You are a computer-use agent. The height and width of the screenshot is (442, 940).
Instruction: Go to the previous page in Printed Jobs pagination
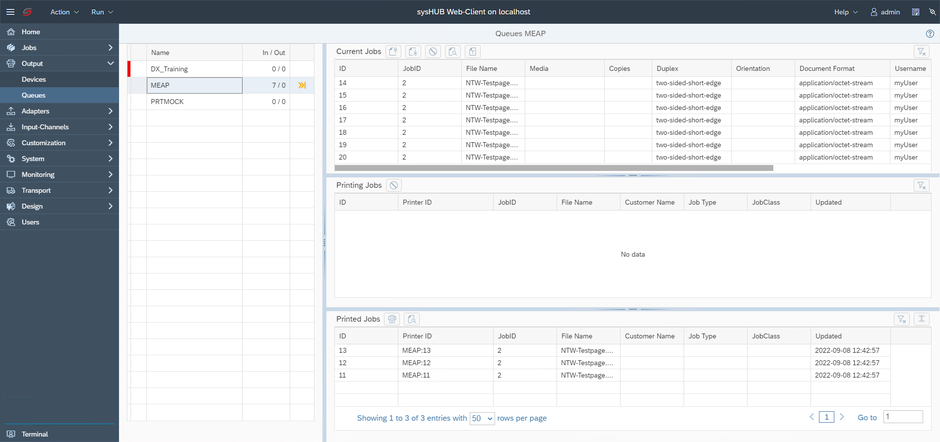812,417
